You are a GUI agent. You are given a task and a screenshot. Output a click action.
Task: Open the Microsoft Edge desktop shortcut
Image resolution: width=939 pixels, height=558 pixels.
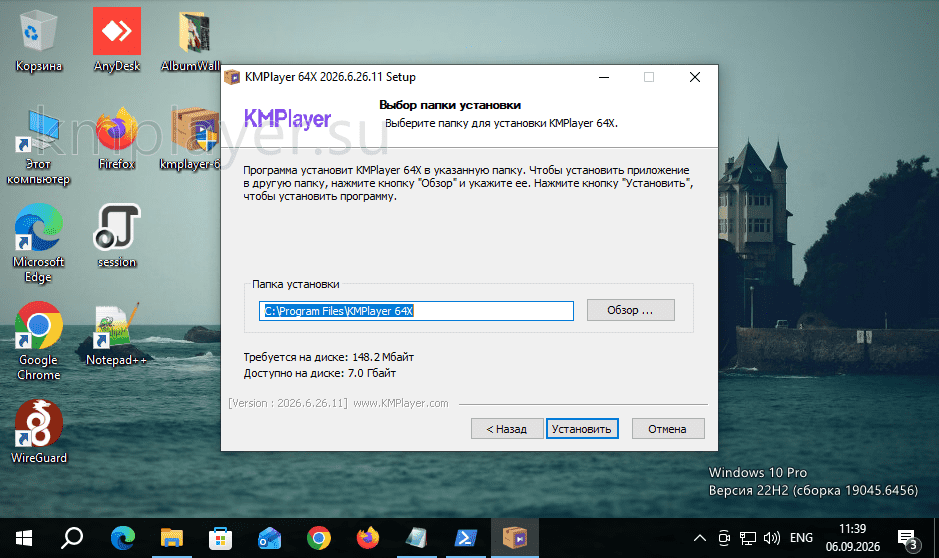38,244
